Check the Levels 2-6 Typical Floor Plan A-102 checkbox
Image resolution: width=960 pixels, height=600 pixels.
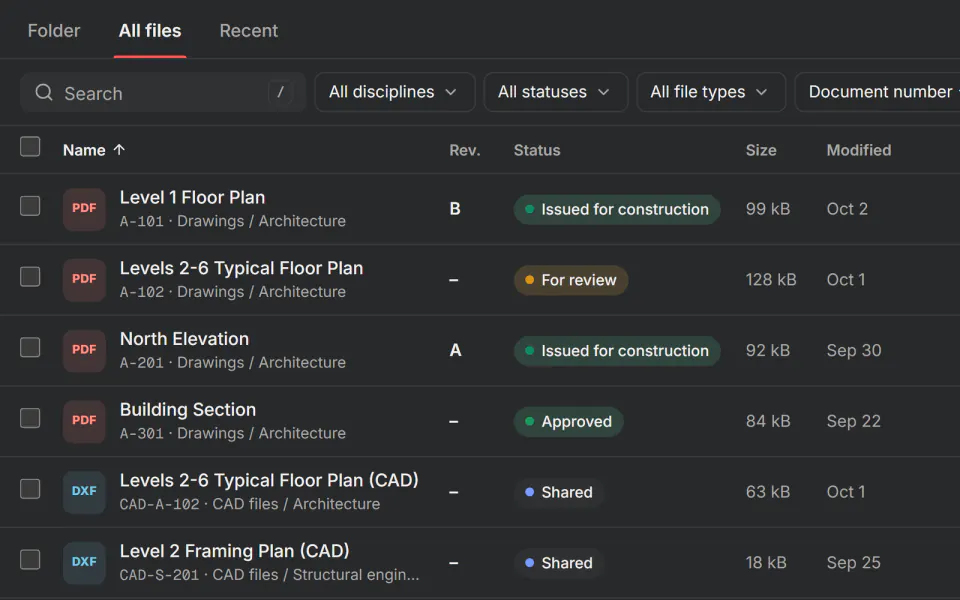[30, 277]
